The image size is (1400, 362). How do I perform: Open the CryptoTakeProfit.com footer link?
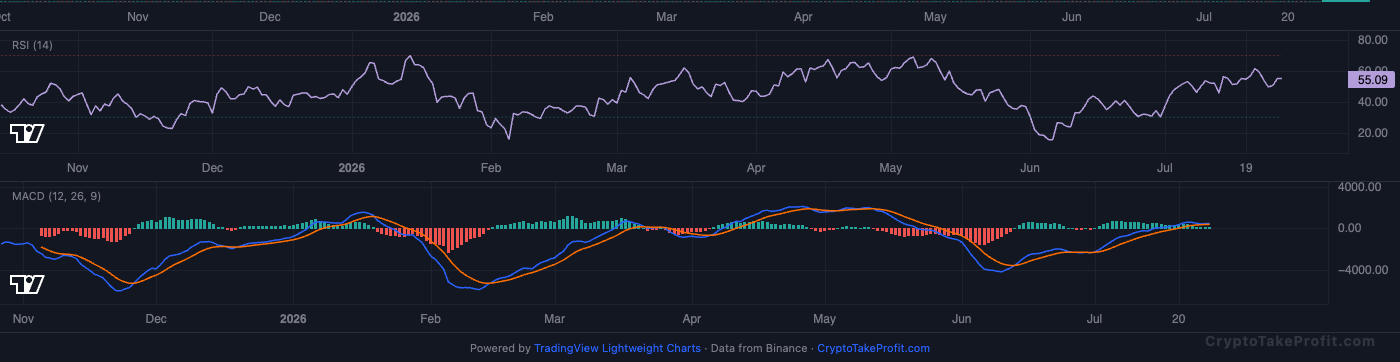873,349
